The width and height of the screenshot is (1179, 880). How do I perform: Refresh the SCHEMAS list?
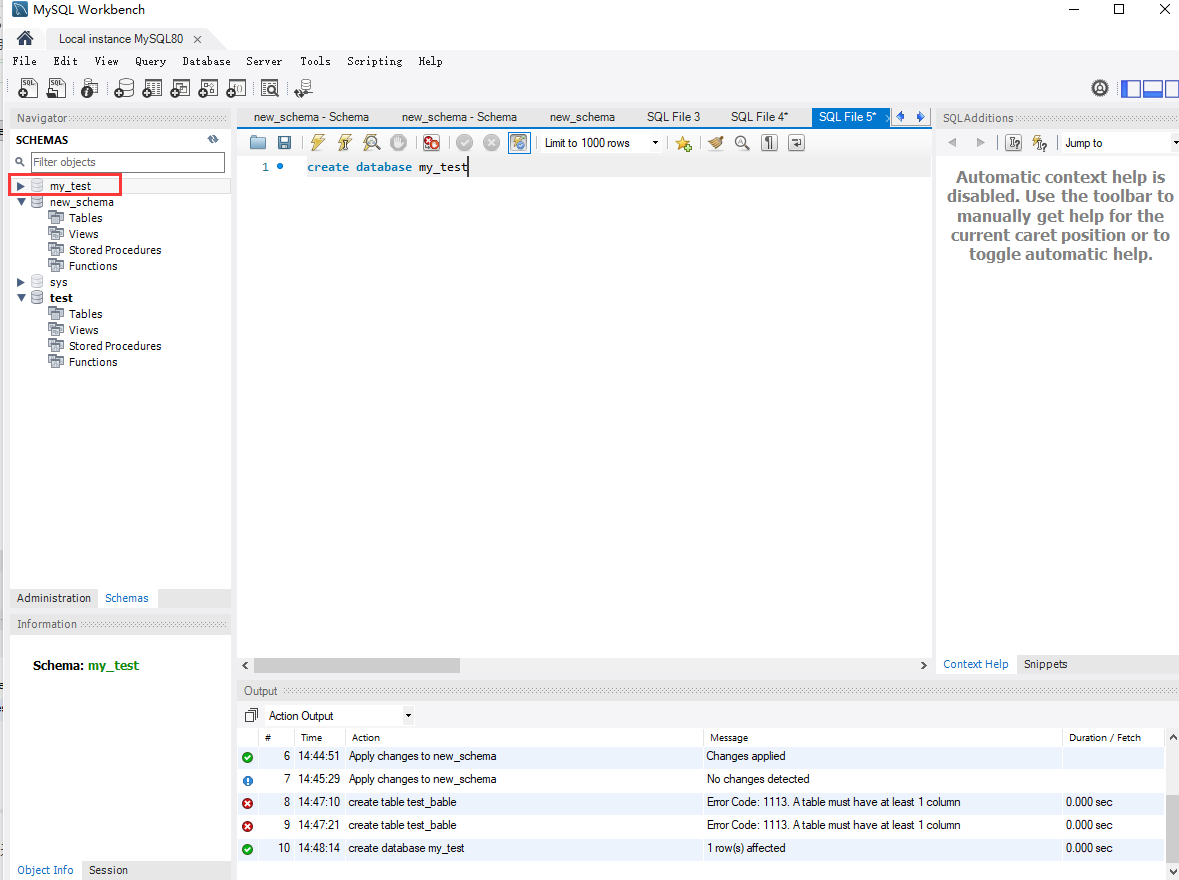click(x=214, y=139)
